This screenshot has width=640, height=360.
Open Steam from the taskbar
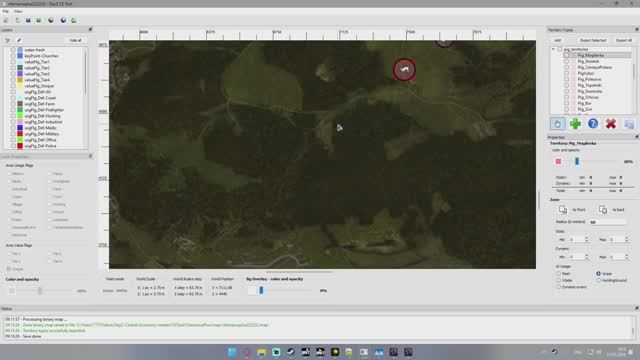coord(291,352)
